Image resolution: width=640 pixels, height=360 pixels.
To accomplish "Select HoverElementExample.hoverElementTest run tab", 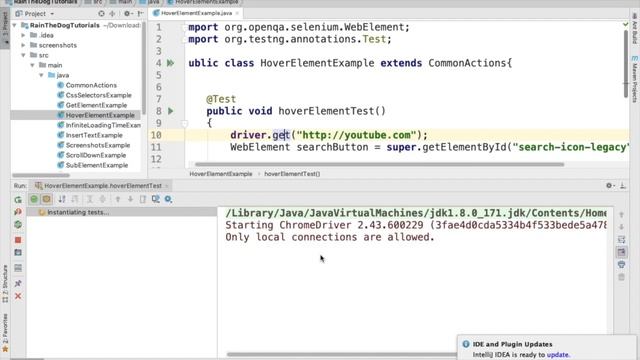I will click(102, 186).
